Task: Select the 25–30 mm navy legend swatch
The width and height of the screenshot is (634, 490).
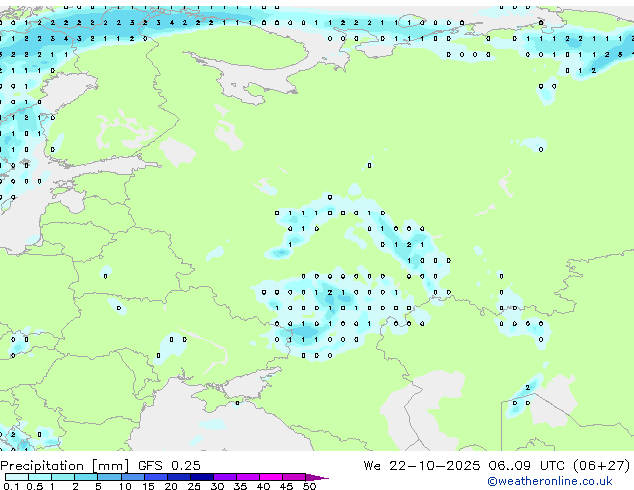Action: click(x=201, y=477)
